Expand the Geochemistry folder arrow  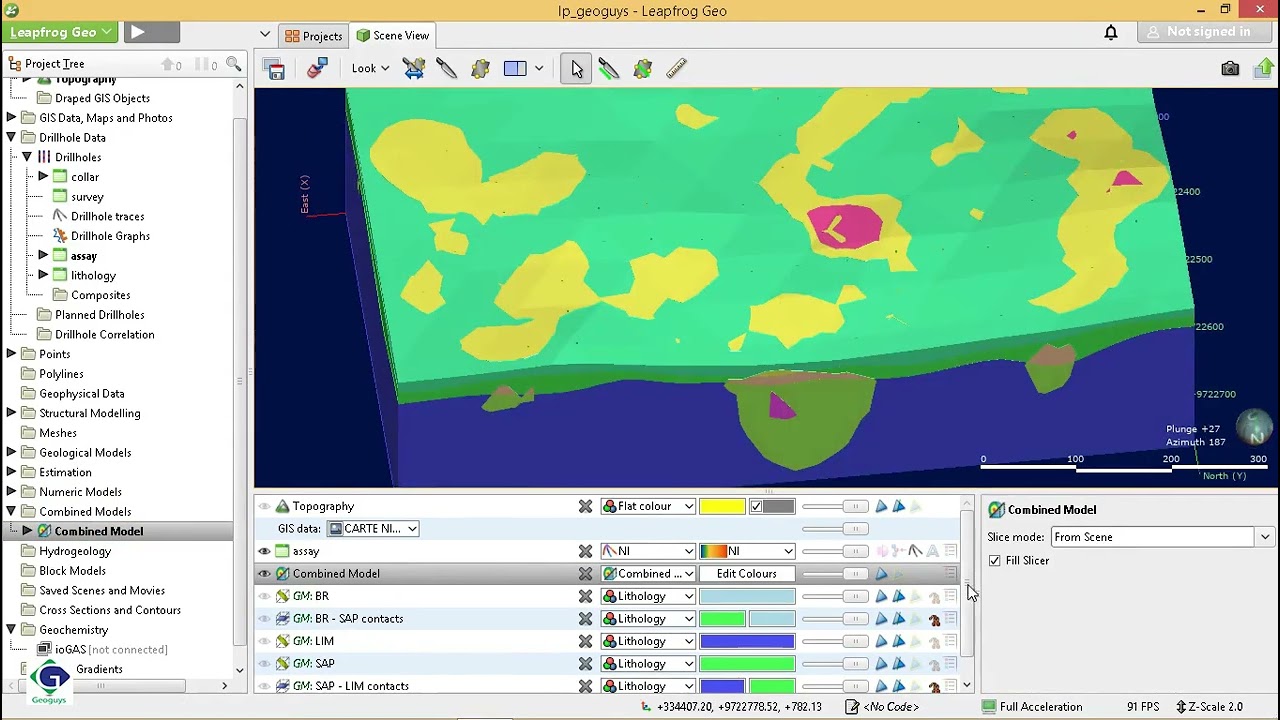click(x=11, y=630)
